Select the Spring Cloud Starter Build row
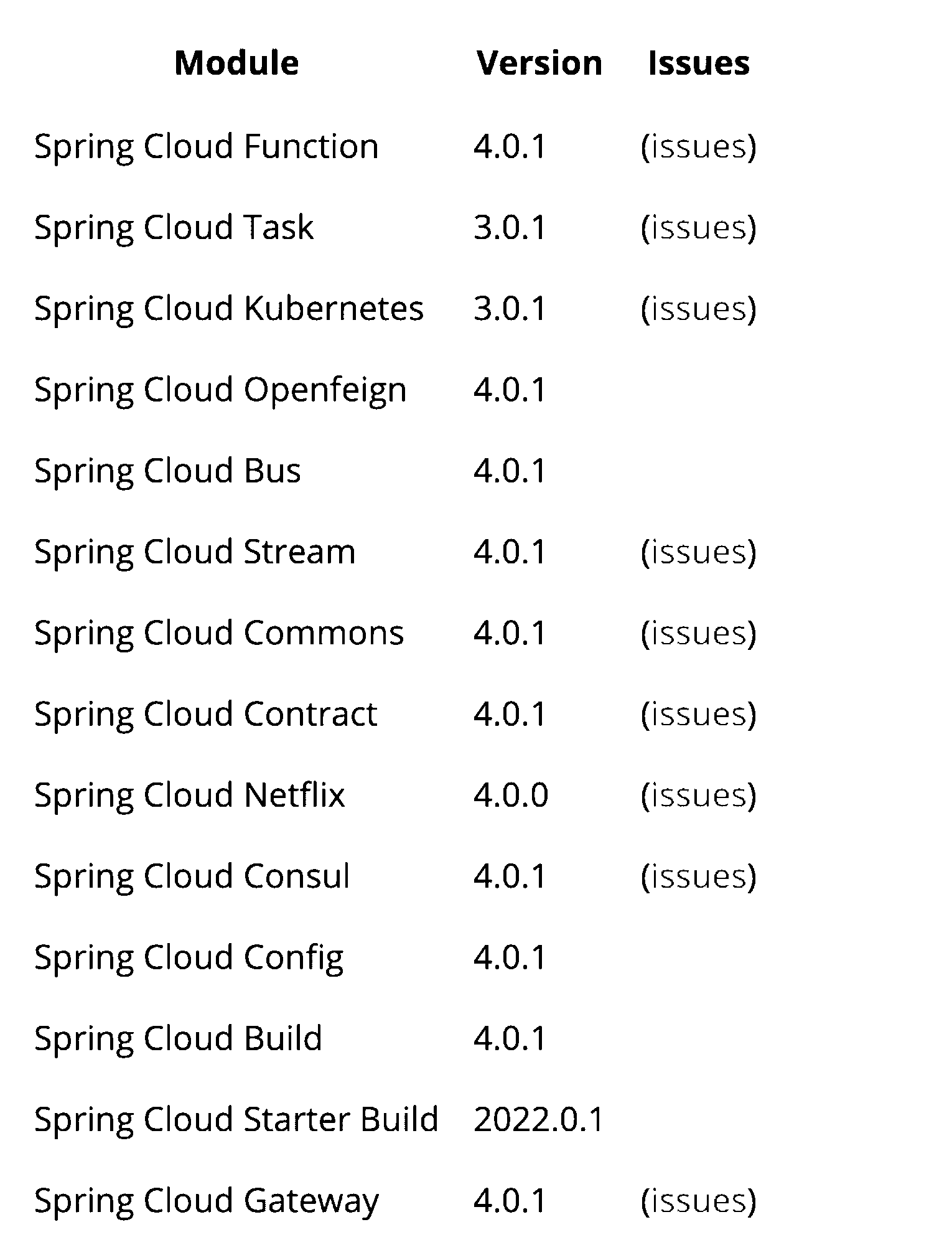The width and height of the screenshot is (952, 1245). pyautogui.click(x=319, y=1119)
